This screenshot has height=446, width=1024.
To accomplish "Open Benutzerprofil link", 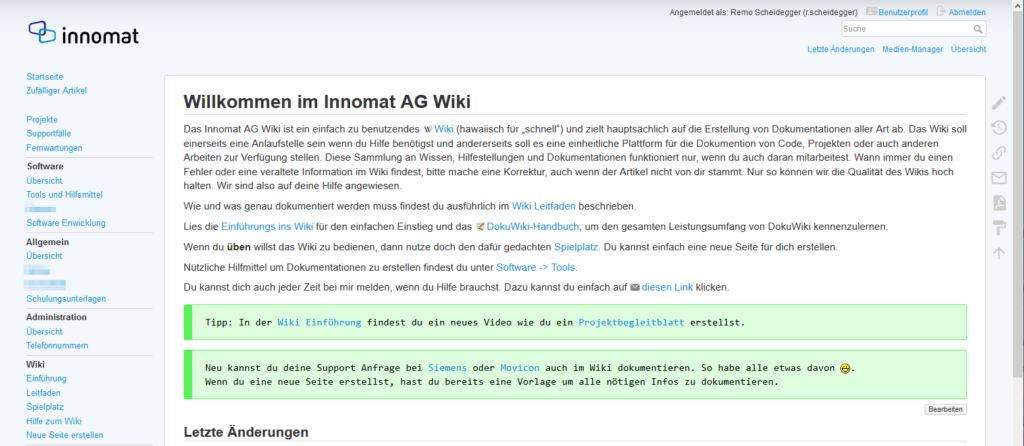I will (903, 12).
